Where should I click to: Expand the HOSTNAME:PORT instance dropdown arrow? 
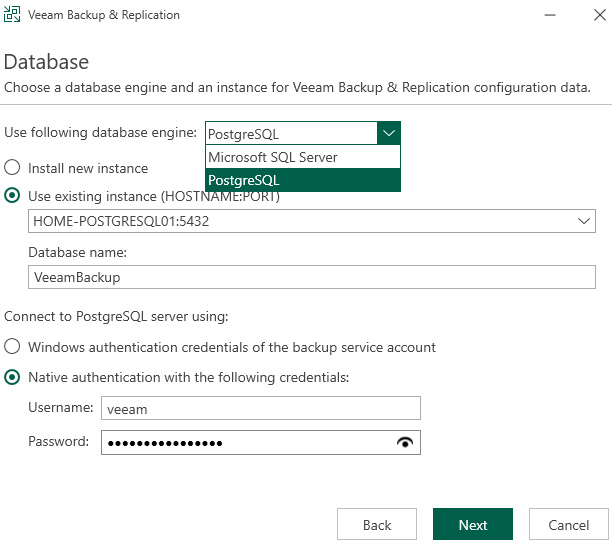click(584, 221)
